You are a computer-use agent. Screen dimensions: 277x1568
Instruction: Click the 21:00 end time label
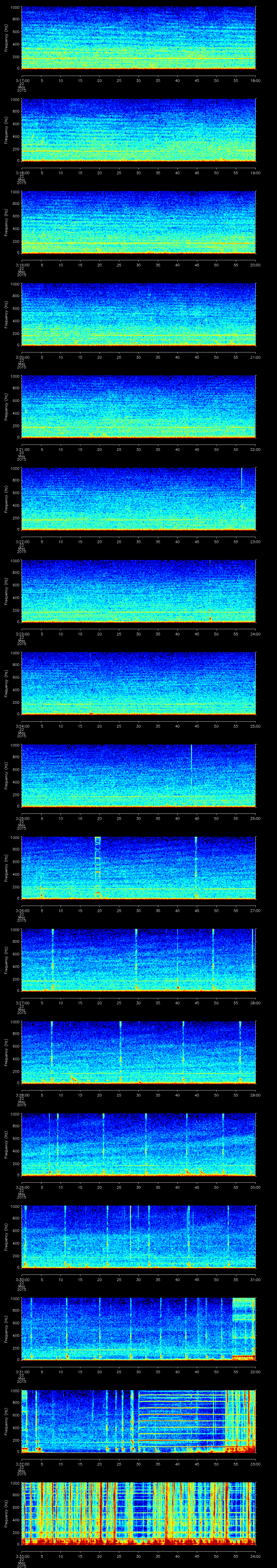click(x=255, y=357)
